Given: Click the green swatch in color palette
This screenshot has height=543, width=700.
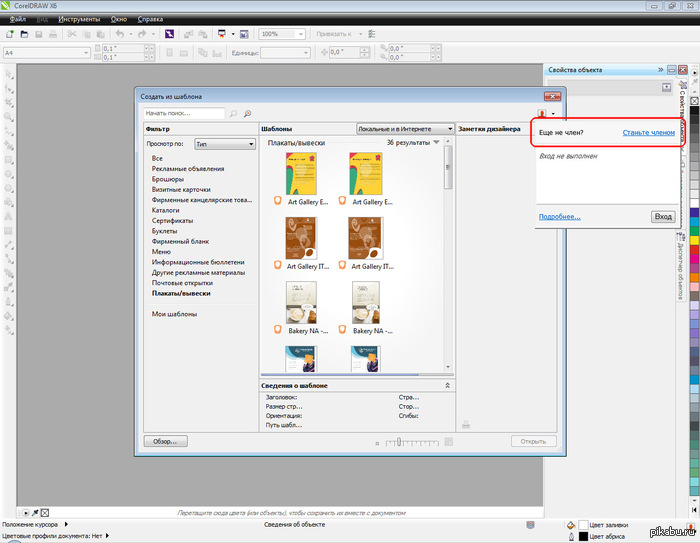Looking at the screenshot, I should tap(695, 231).
